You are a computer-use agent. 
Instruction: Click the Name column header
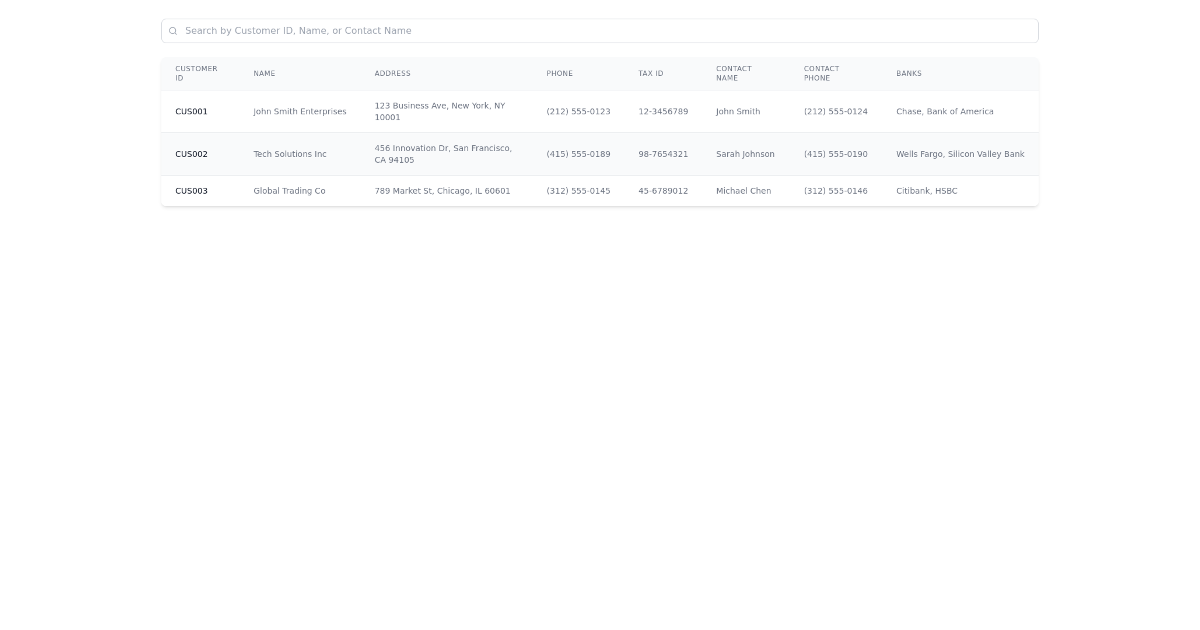[x=264, y=74]
